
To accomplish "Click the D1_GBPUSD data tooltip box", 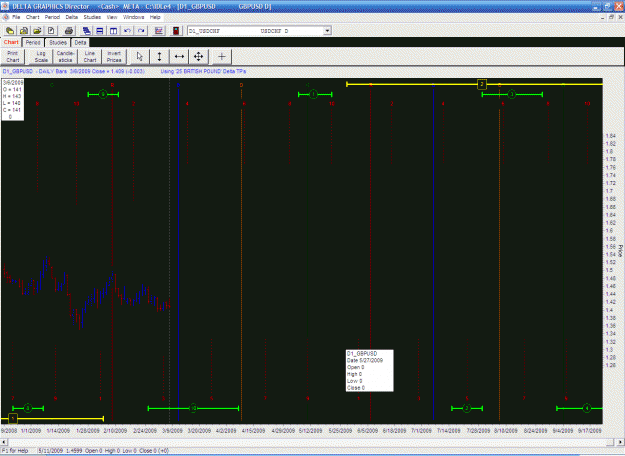I will click(369, 371).
